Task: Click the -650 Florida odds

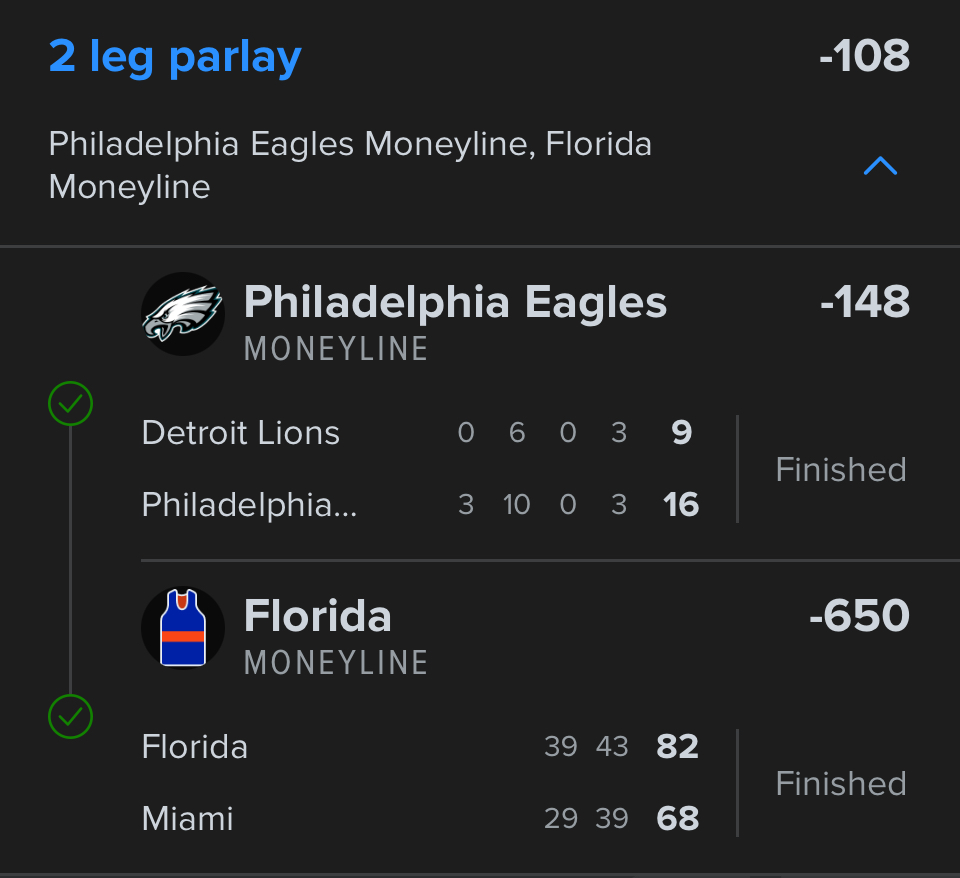Action: [x=859, y=616]
